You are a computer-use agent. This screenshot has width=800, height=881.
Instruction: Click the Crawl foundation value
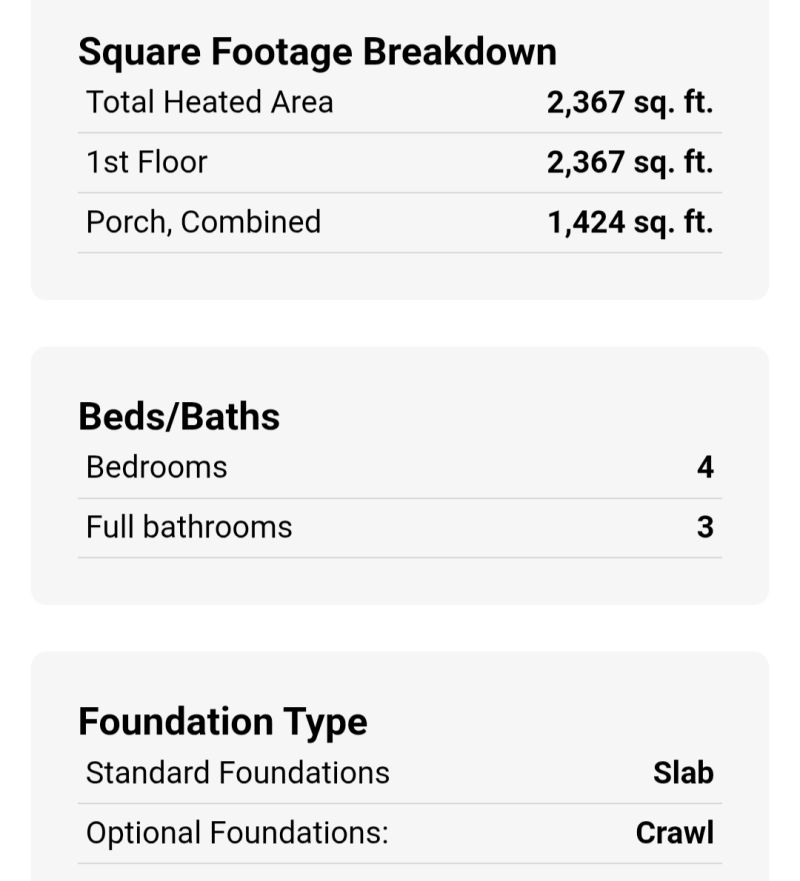[x=675, y=833]
